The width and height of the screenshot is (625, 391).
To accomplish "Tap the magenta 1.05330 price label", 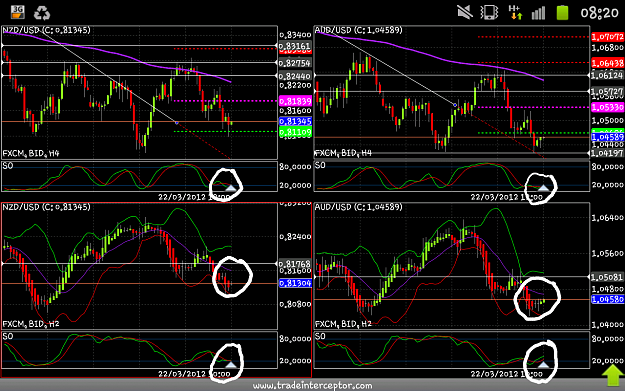I will pos(607,107).
